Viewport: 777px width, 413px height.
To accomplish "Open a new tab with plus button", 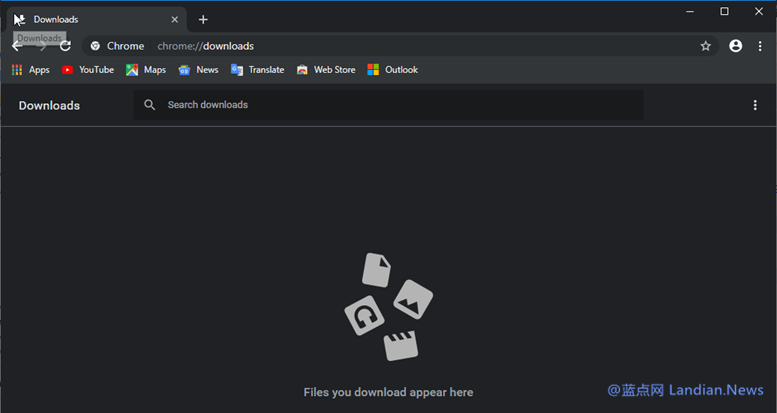I will (x=203, y=19).
